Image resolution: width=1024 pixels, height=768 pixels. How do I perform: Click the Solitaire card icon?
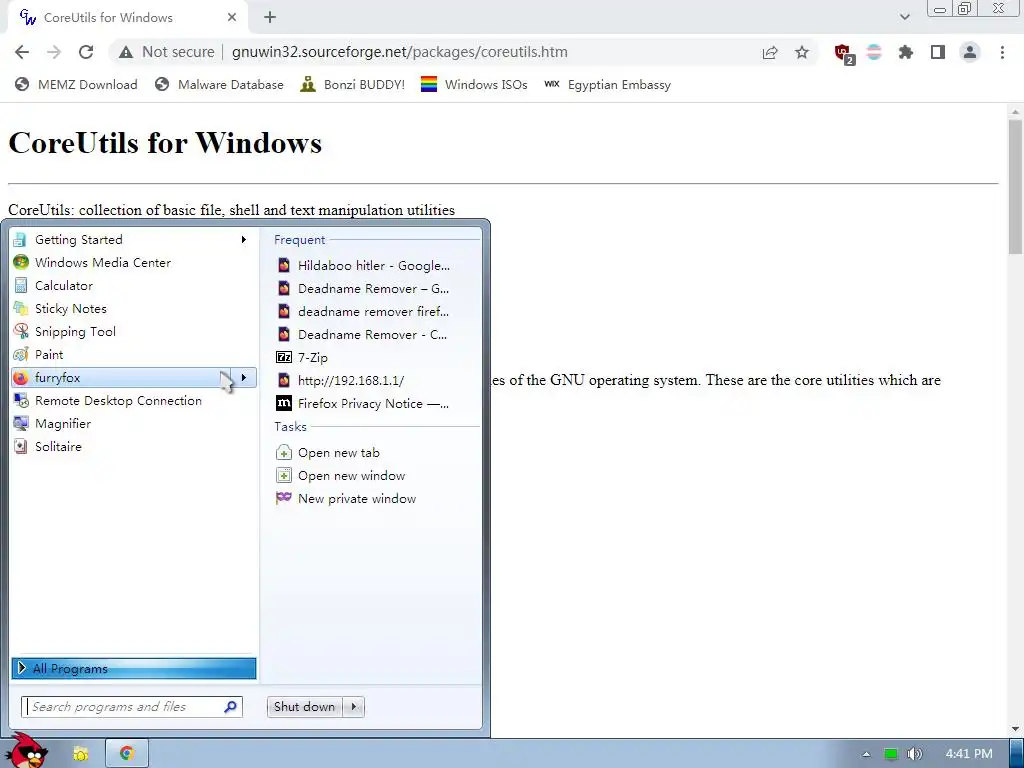[21, 447]
